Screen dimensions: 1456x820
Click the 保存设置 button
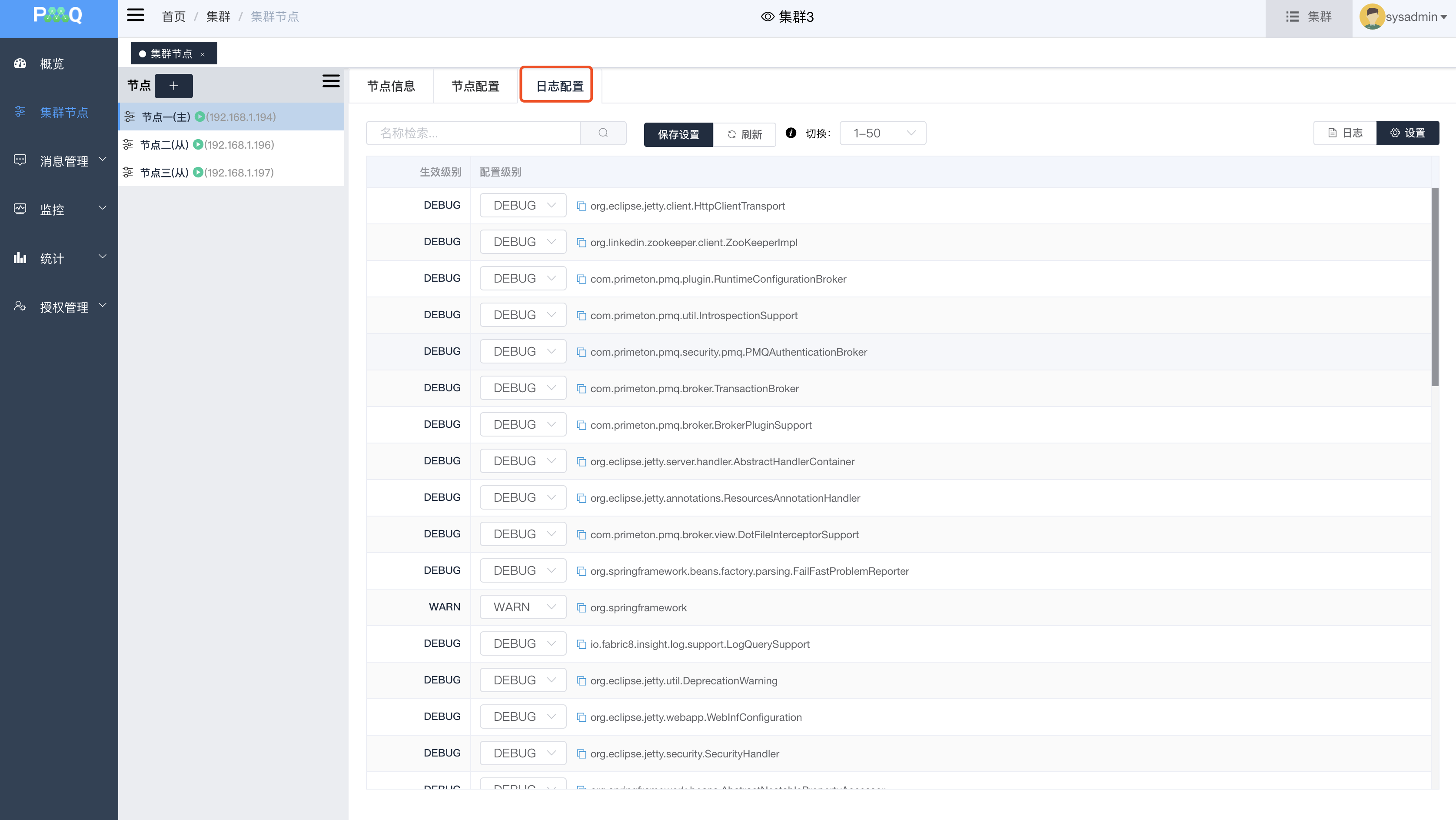tap(678, 135)
